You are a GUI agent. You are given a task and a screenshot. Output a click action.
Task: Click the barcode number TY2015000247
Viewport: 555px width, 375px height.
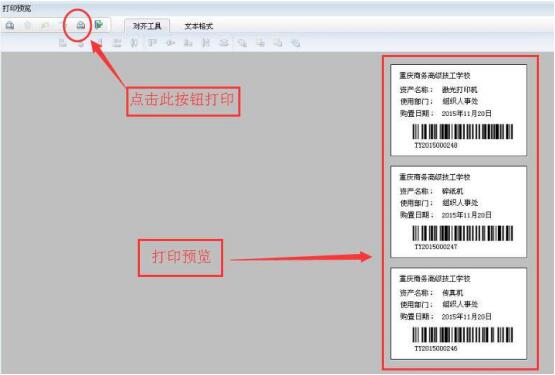[436, 246]
